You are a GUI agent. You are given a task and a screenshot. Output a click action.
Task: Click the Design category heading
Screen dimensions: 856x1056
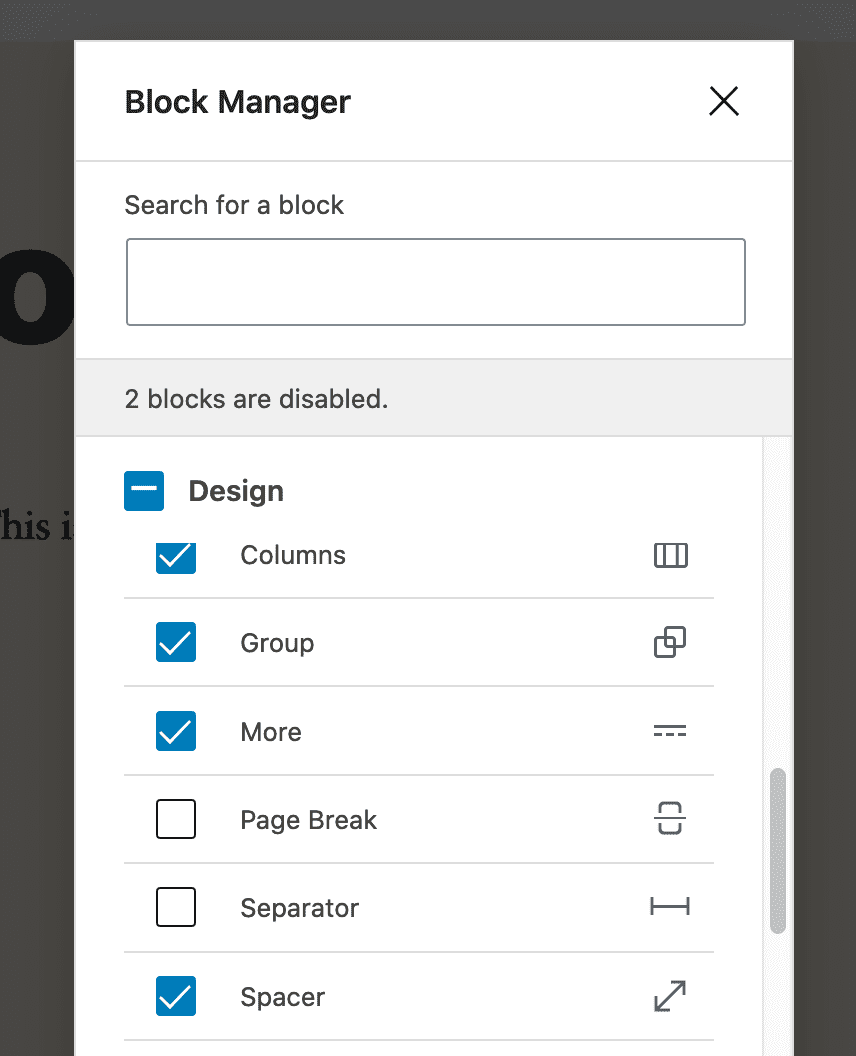tap(235, 491)
